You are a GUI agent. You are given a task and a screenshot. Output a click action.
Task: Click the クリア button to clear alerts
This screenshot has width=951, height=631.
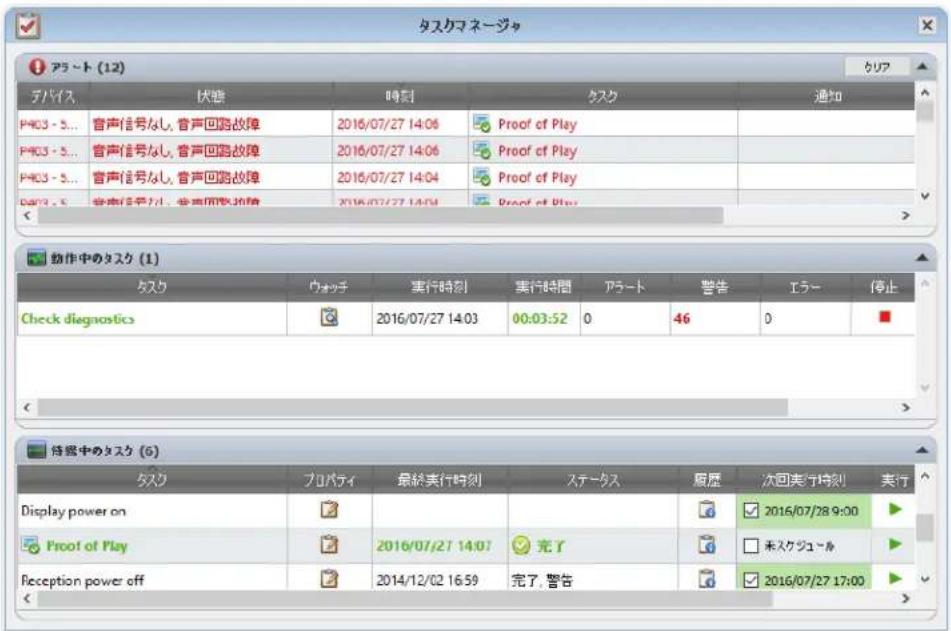pos(877,67)
